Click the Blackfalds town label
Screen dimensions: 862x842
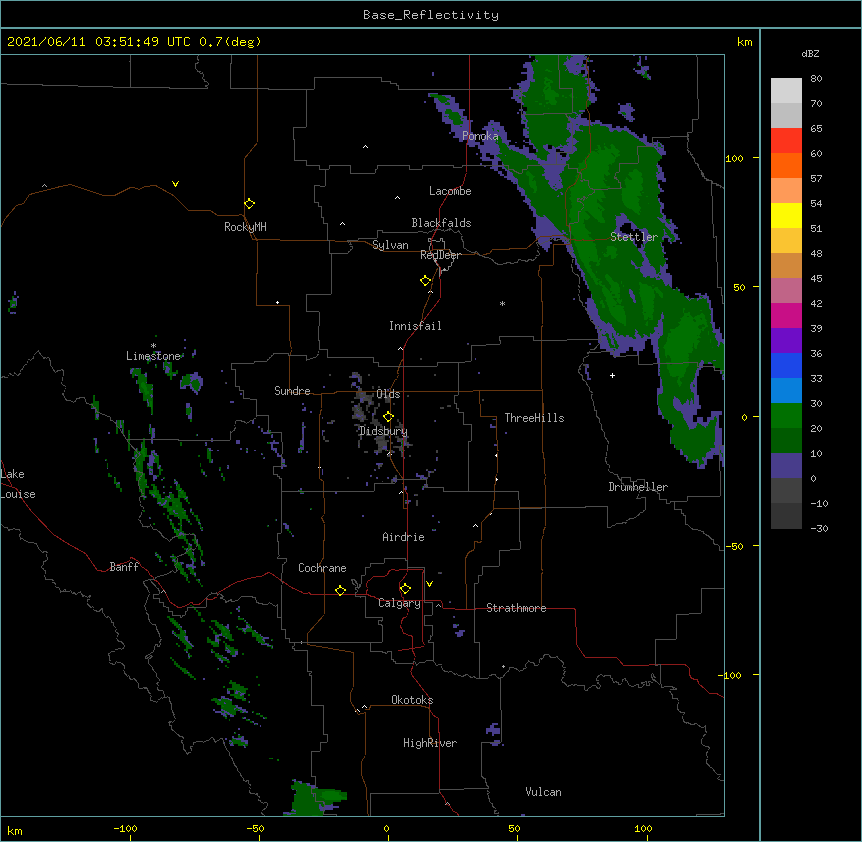pyautogui.click(x=441, y=223)
